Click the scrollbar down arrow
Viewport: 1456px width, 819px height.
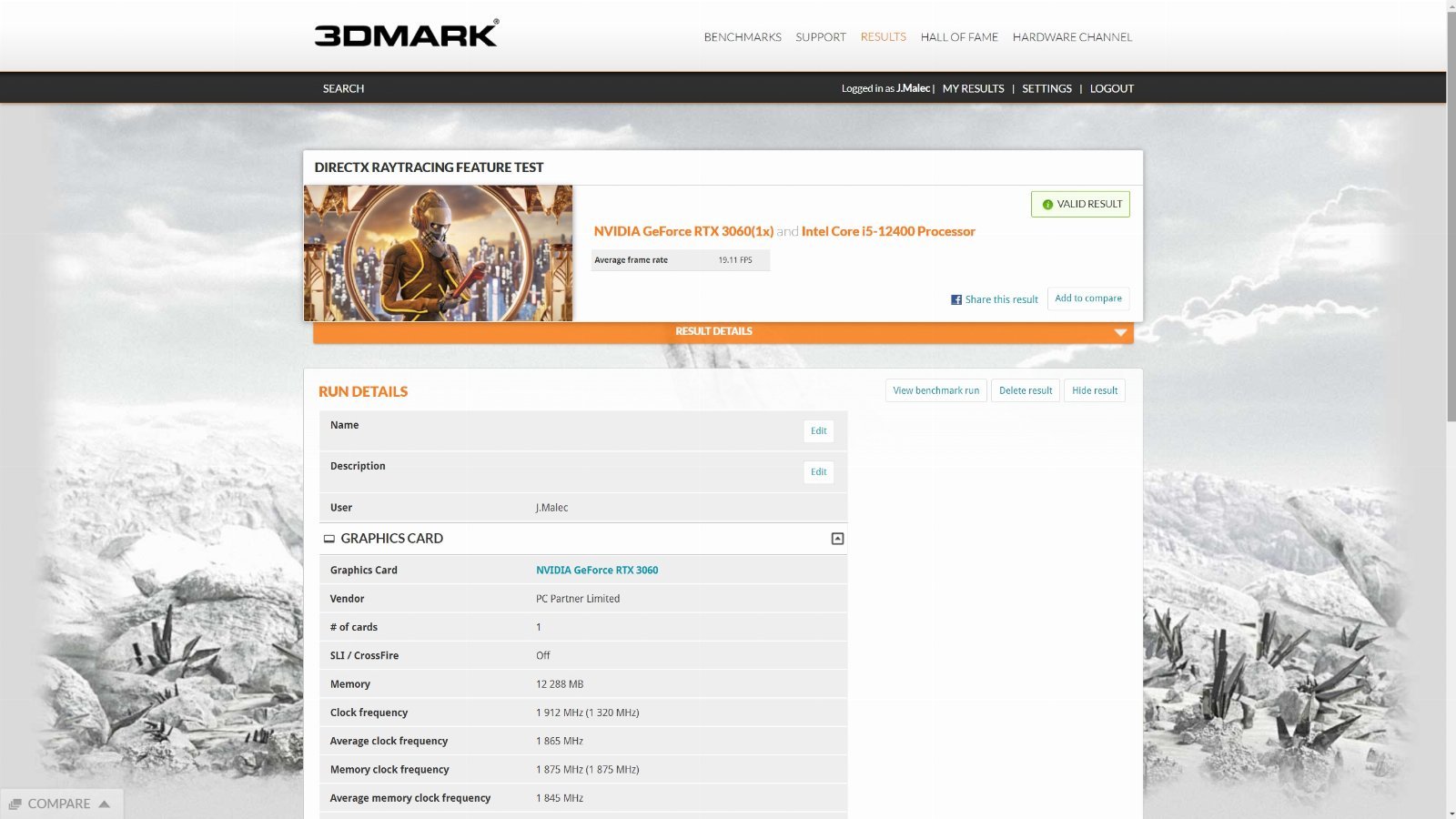click(x=1451, y=813)
